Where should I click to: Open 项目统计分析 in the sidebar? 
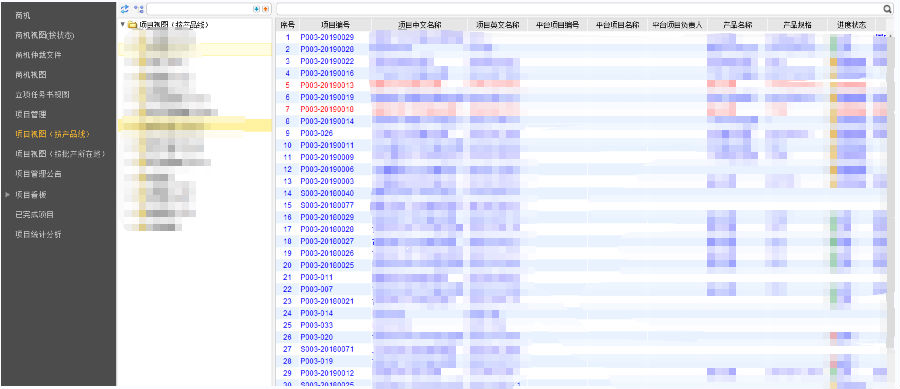38,234
